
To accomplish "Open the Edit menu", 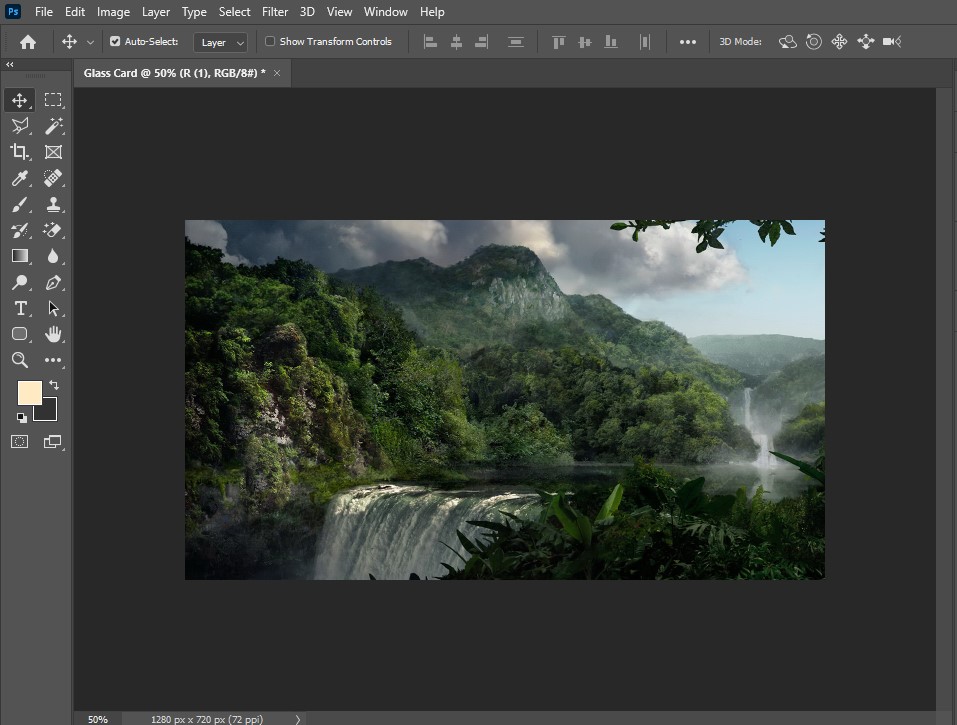I will pyautogui.click(x=74, y=12).
